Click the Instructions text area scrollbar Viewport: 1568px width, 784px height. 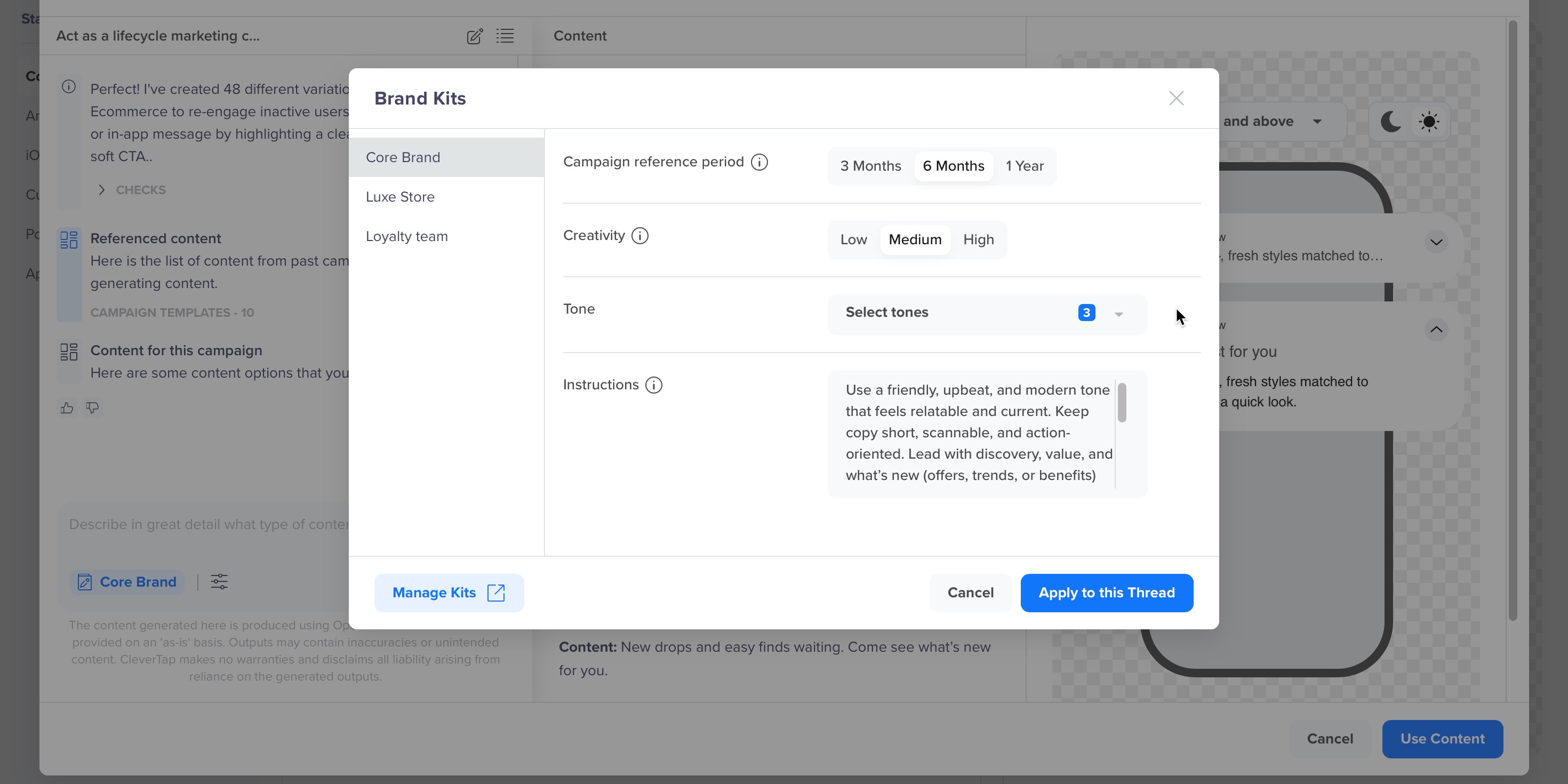[x=1121, y=402]
